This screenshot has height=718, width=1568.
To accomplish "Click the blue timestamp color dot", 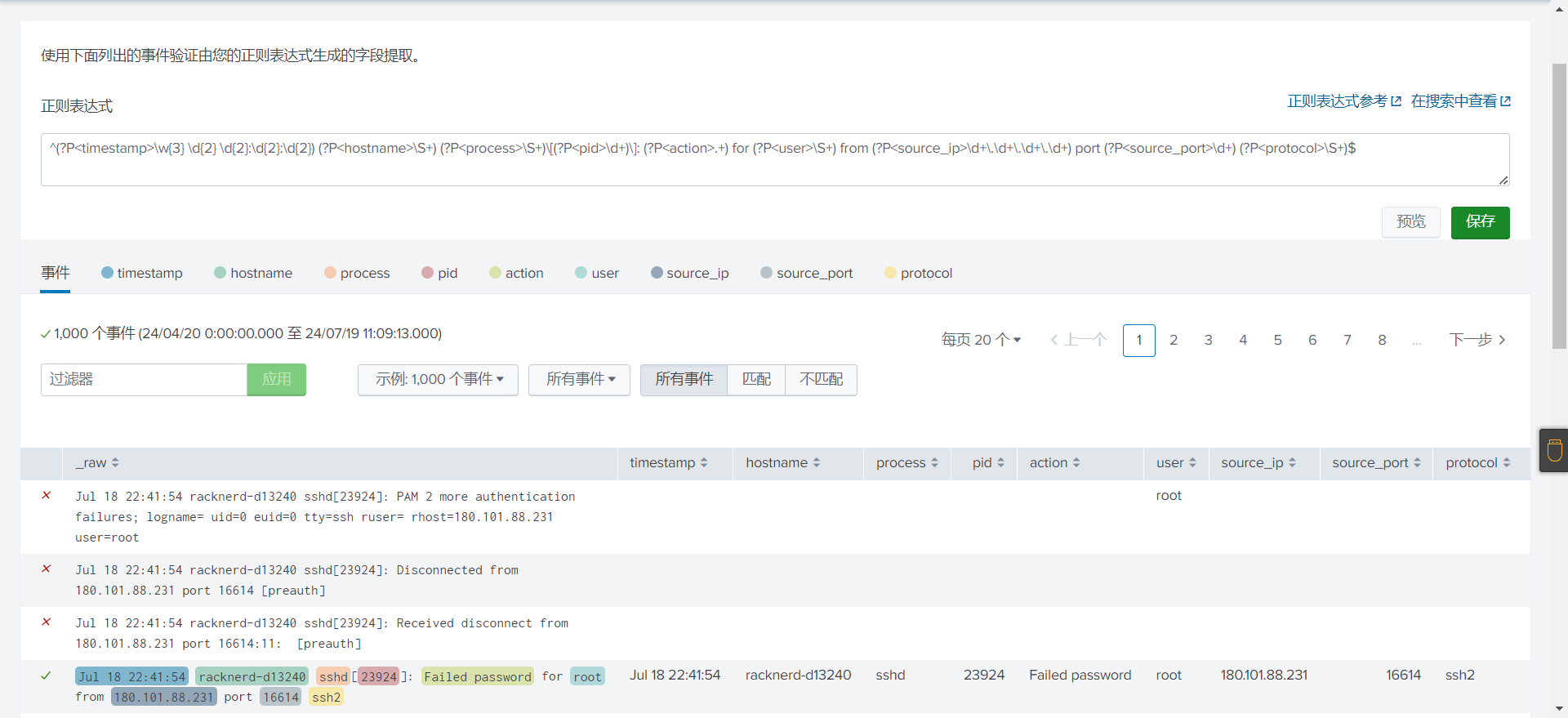I will (x=107, y=273).
